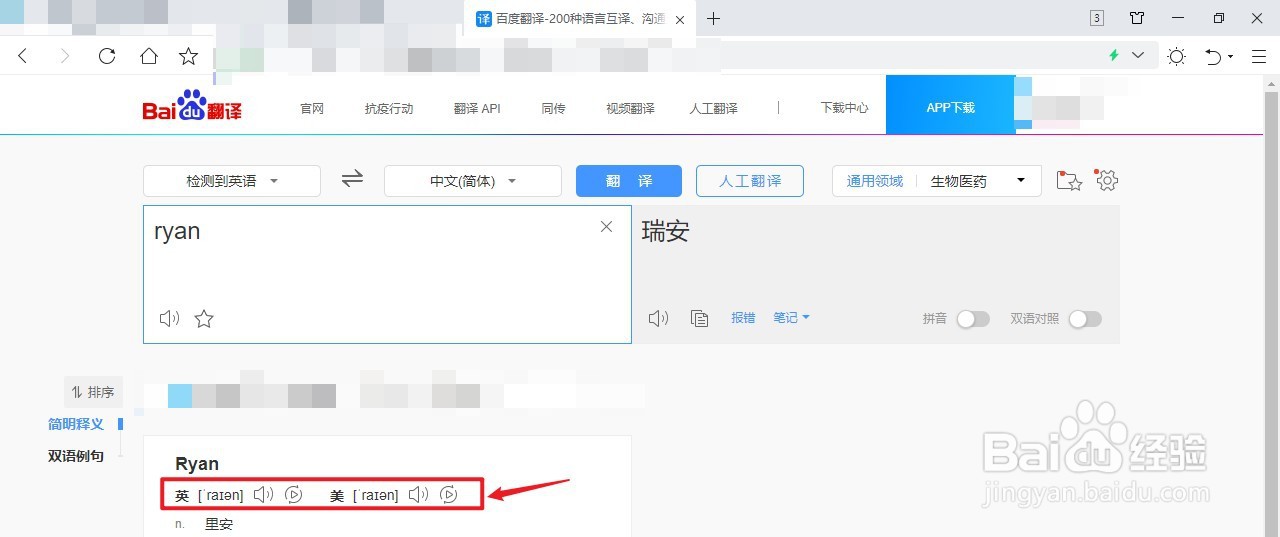Swap source and target languages

tap(352, 180)
